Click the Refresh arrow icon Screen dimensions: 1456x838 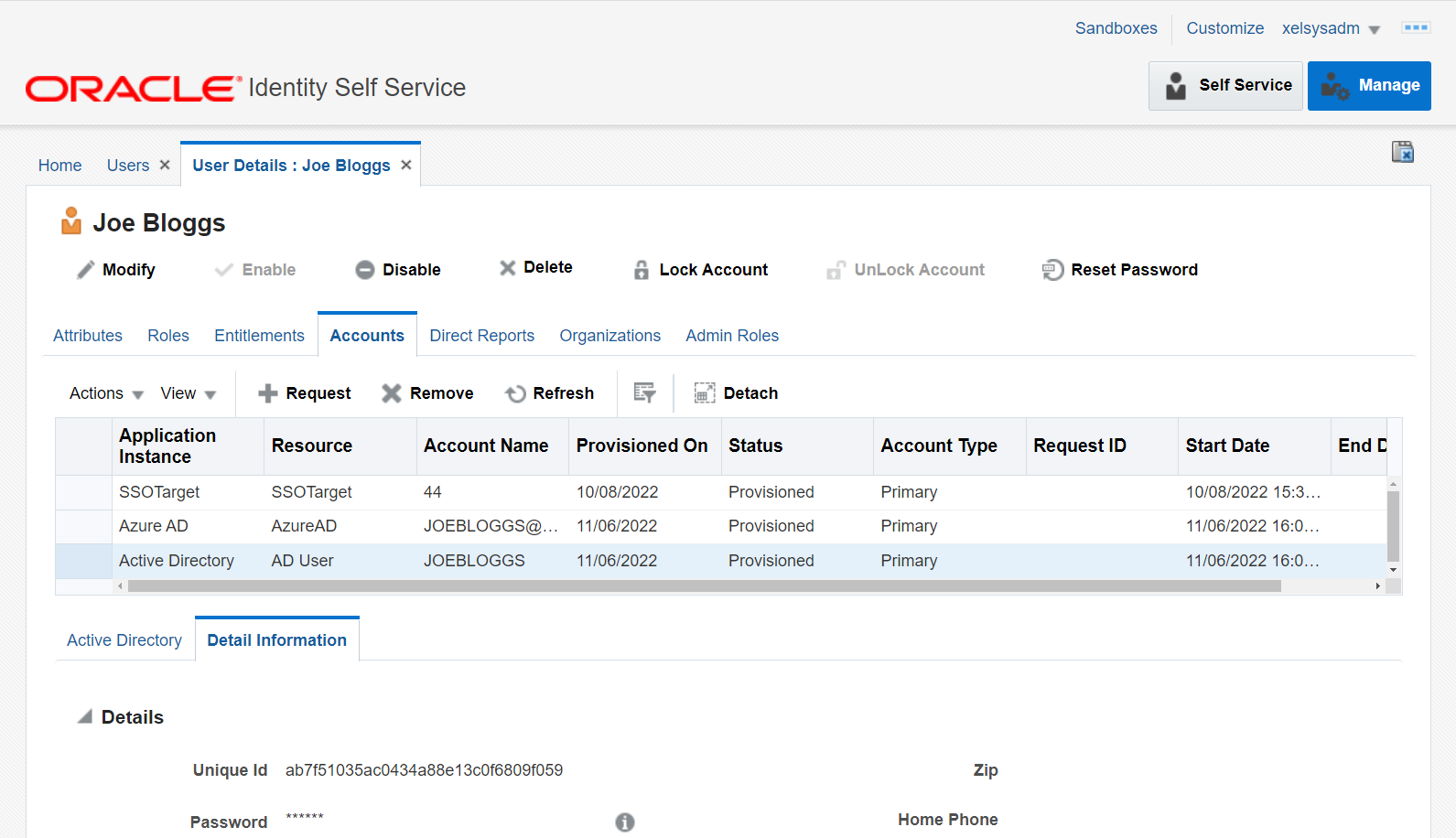[516, 393]
